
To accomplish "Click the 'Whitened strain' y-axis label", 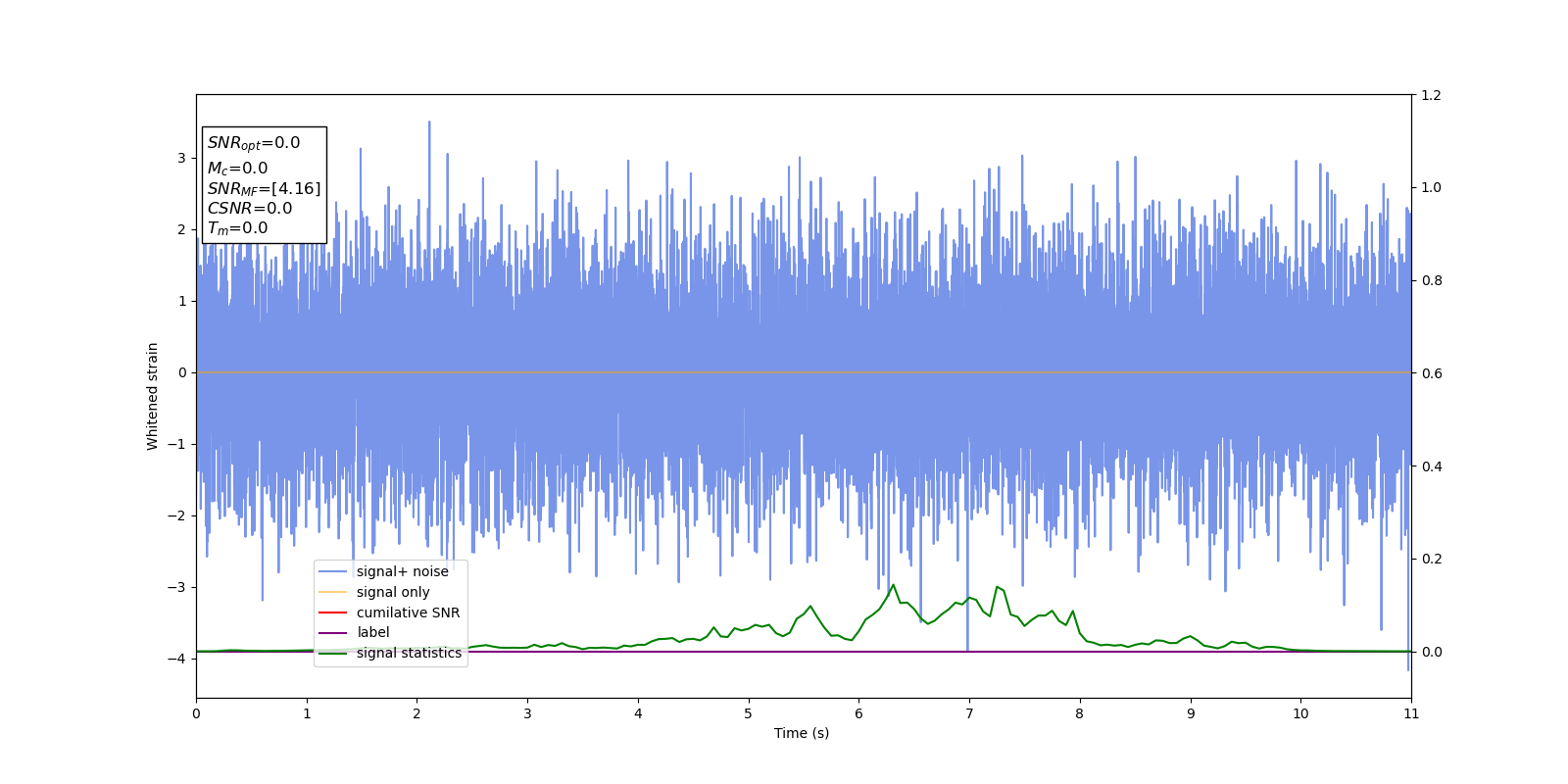I will click(x=153, y=396).
